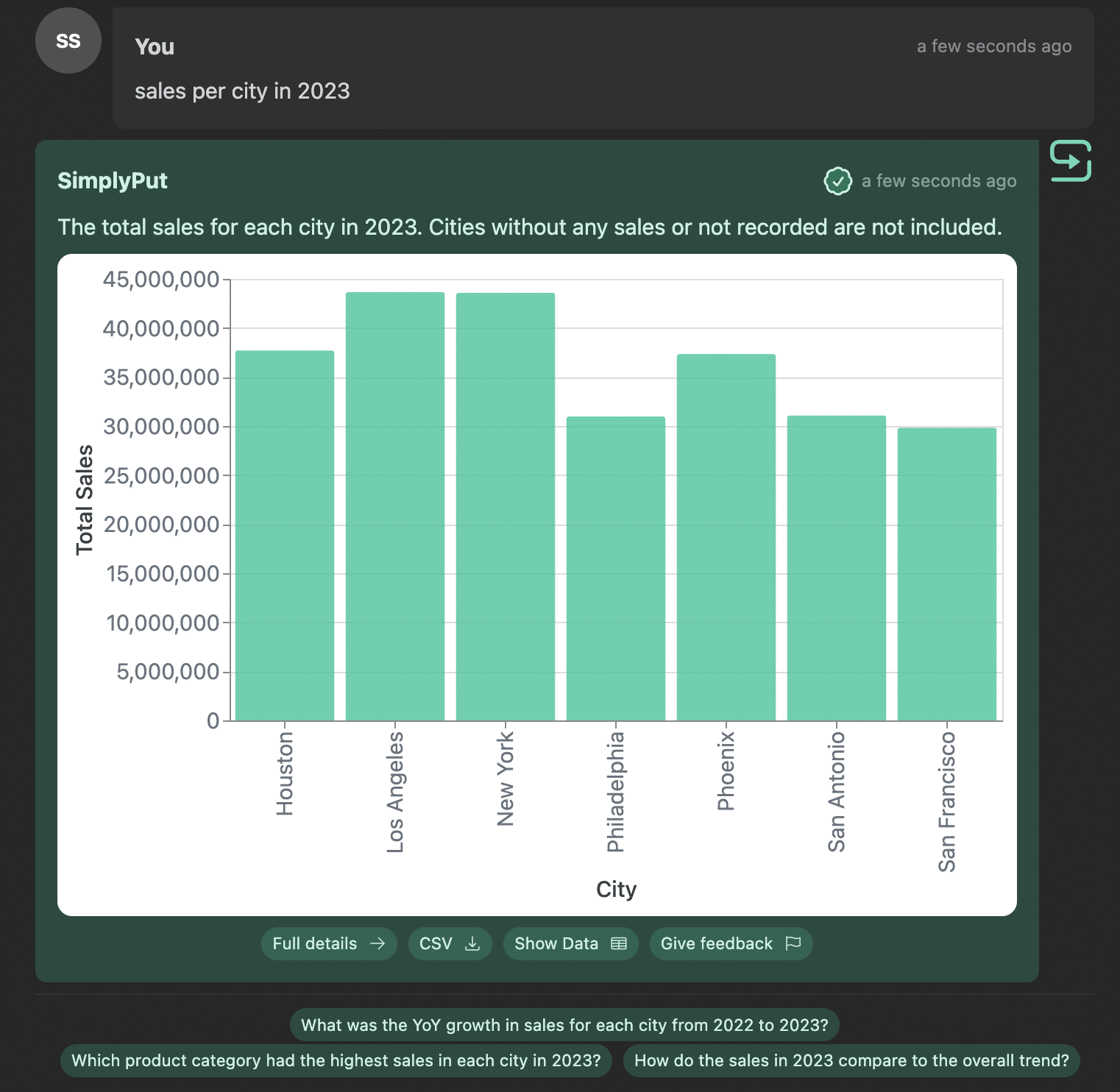This screenshot has width=1120, height=1092.
Task: Click the 30,000,000 axis label
Action: point(161,427)
